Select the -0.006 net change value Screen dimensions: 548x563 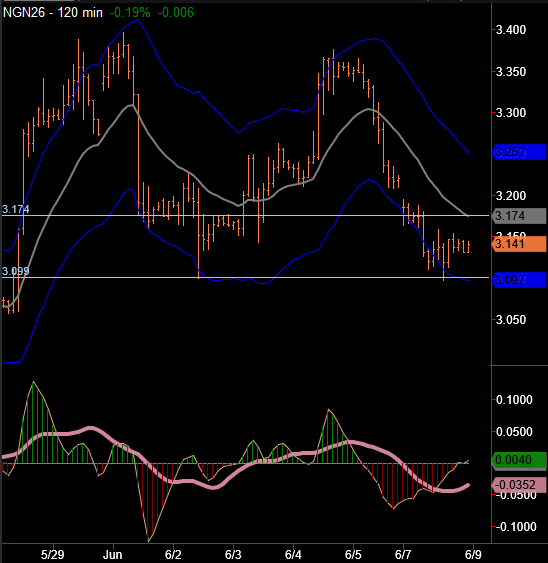click(x=176, y=13)
